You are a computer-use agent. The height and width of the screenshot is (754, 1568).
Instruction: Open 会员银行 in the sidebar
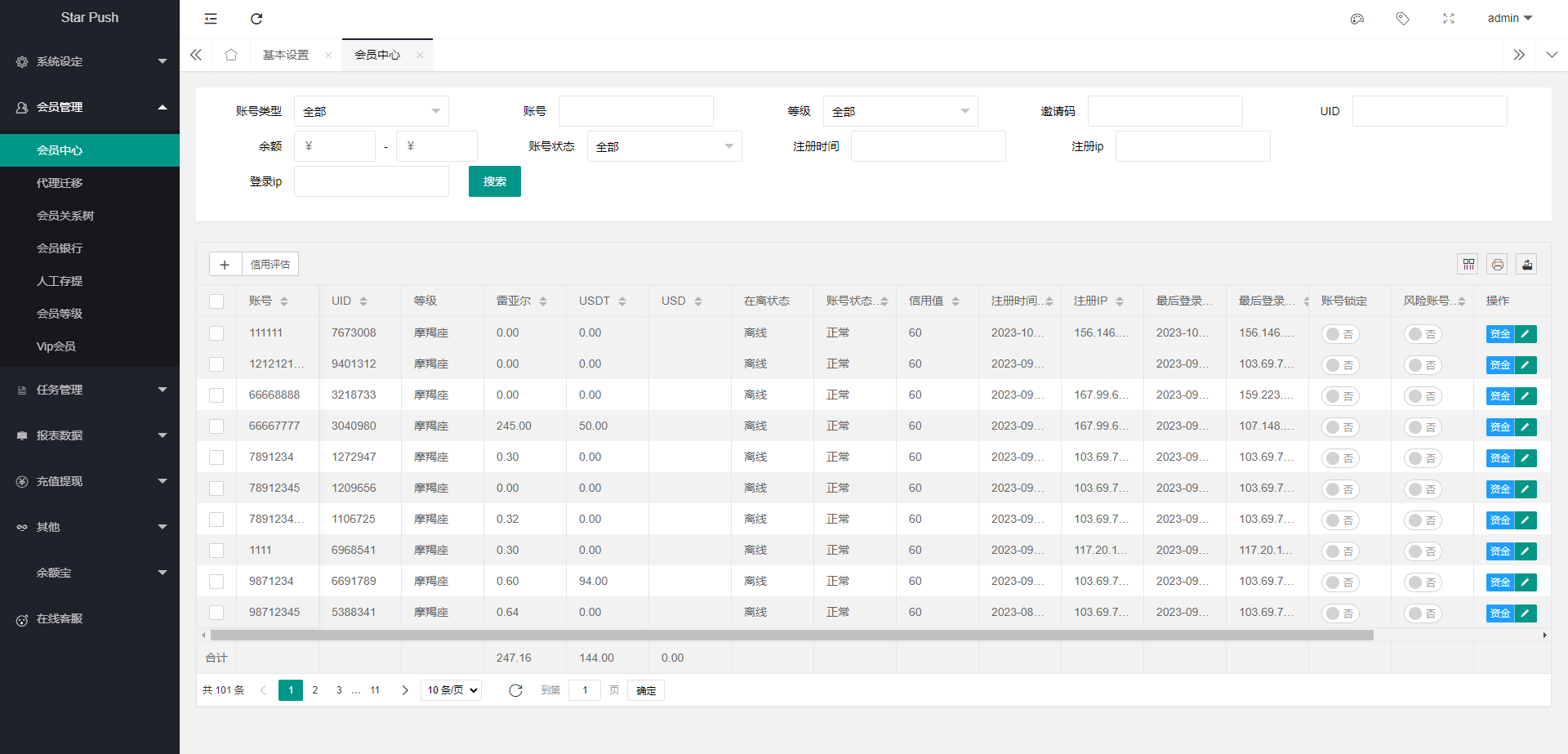[60, 248]
